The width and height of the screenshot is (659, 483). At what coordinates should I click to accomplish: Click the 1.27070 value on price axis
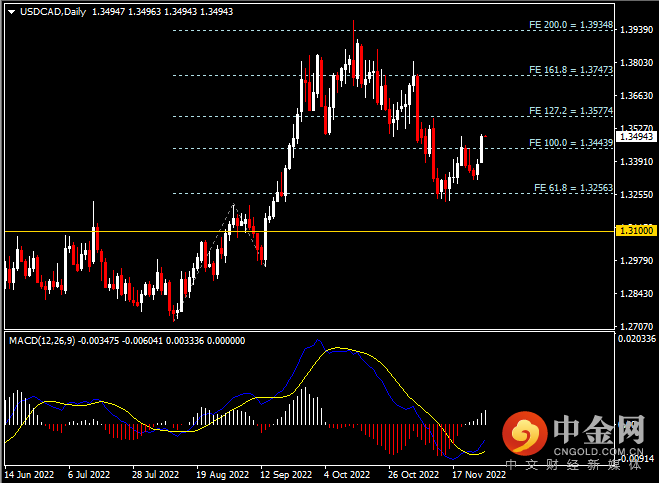pyautogui.click(x=636, y=326)
